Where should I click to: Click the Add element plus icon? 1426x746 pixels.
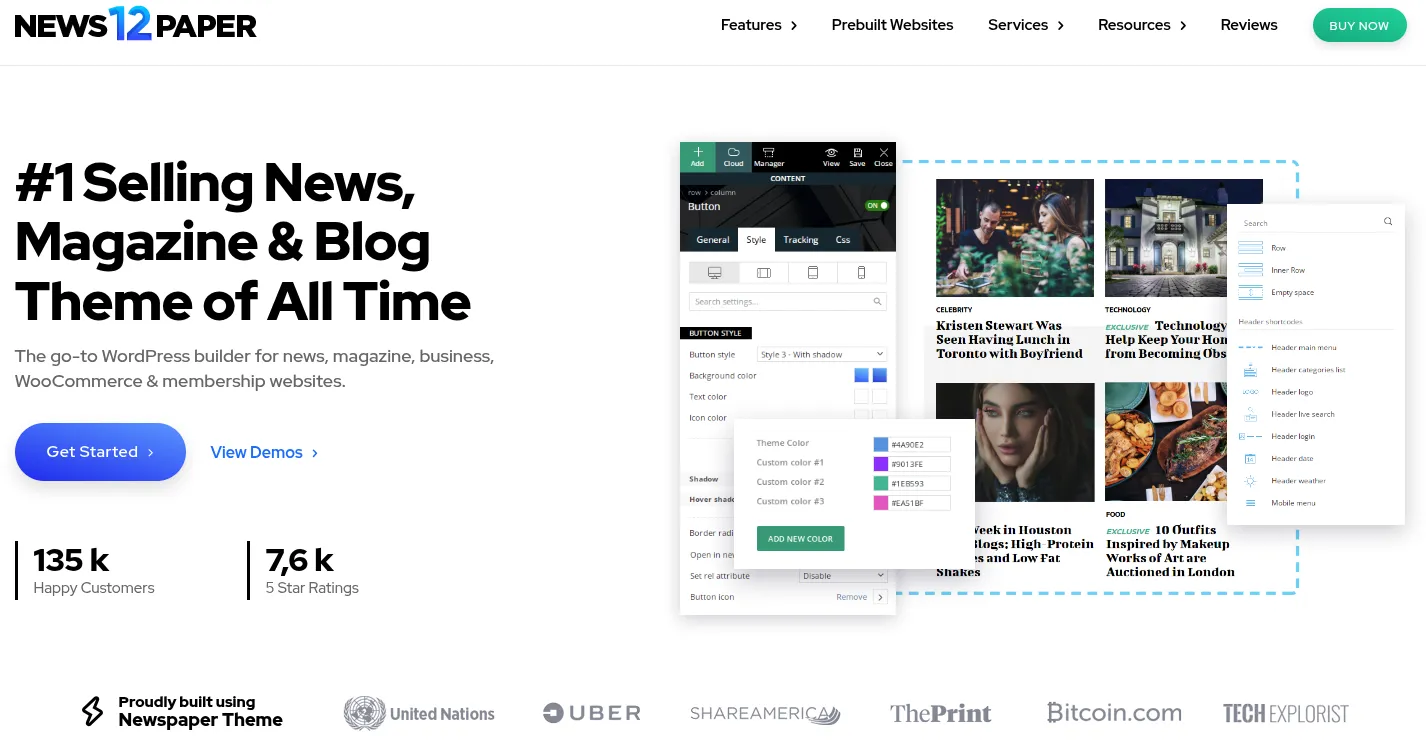pos(697,153)
